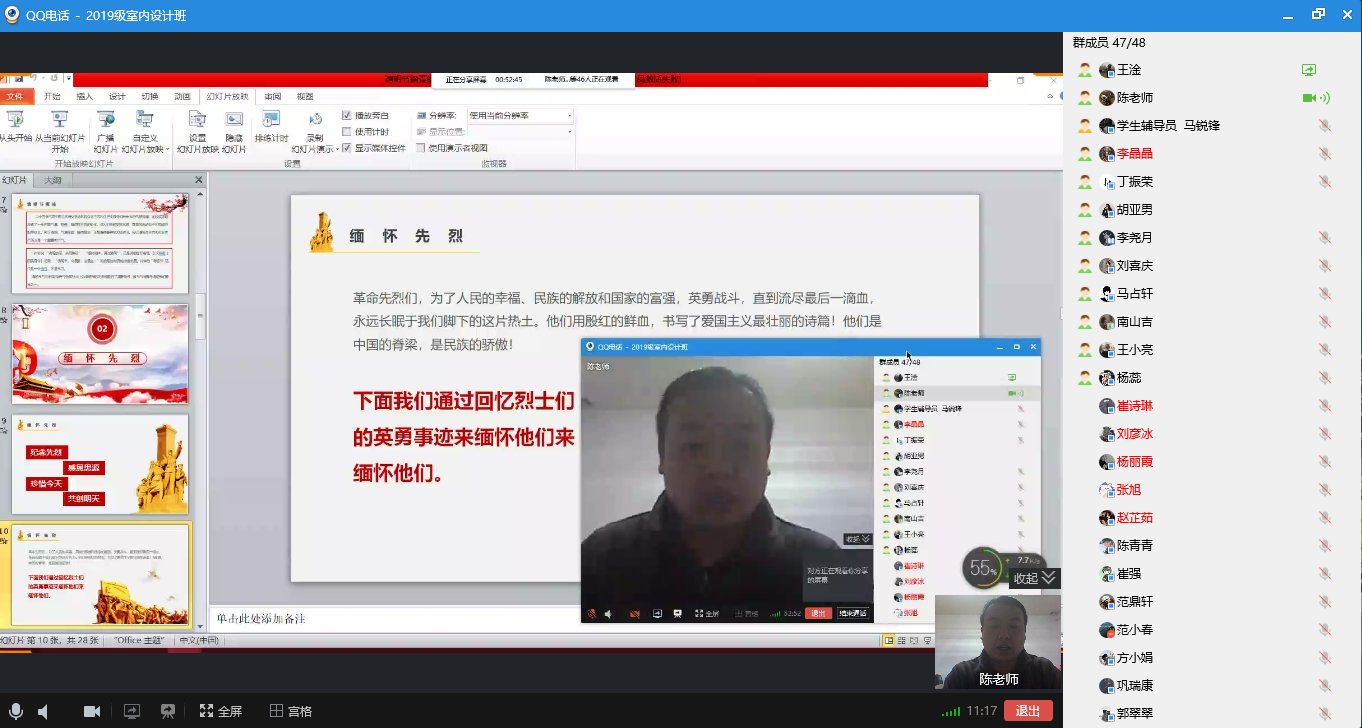Switch to the 插入 ribbon tab
This screenshot has width=1362, height=728.
pos(85,97)
